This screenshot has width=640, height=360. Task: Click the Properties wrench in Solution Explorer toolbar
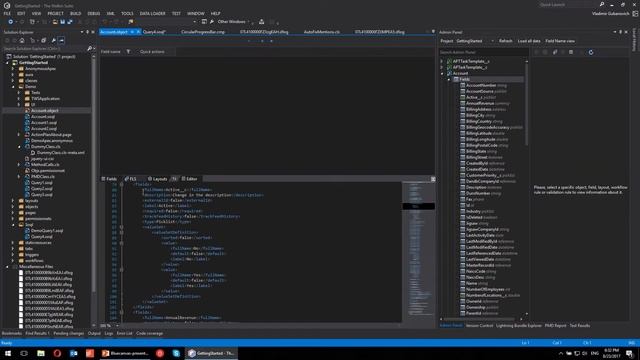[53, 40]
